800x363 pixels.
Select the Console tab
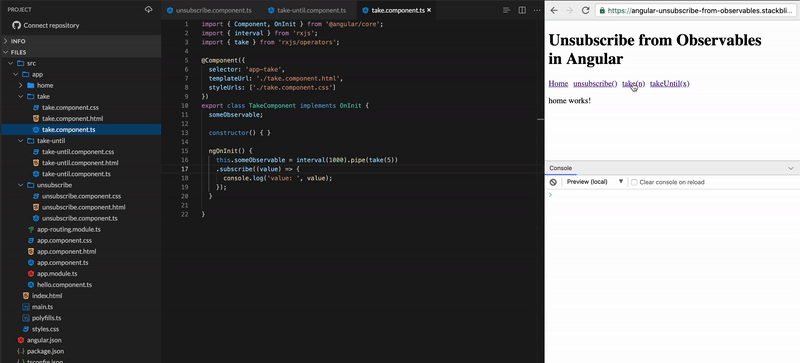pyautogui.click(x=560, y=168)
